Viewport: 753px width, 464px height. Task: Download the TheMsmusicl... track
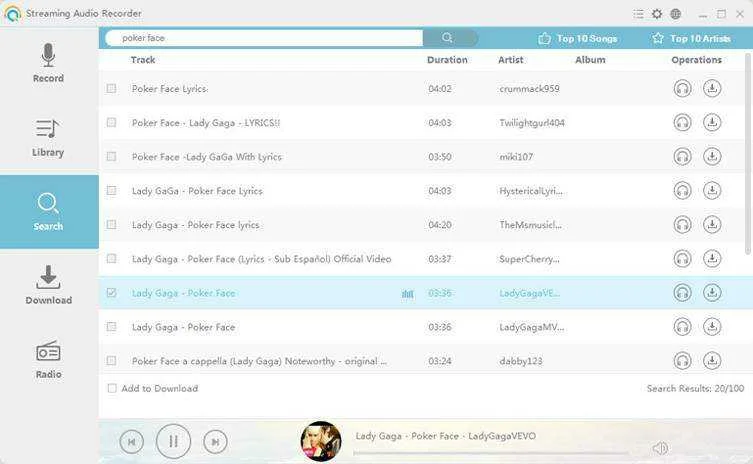click(712, 225)
